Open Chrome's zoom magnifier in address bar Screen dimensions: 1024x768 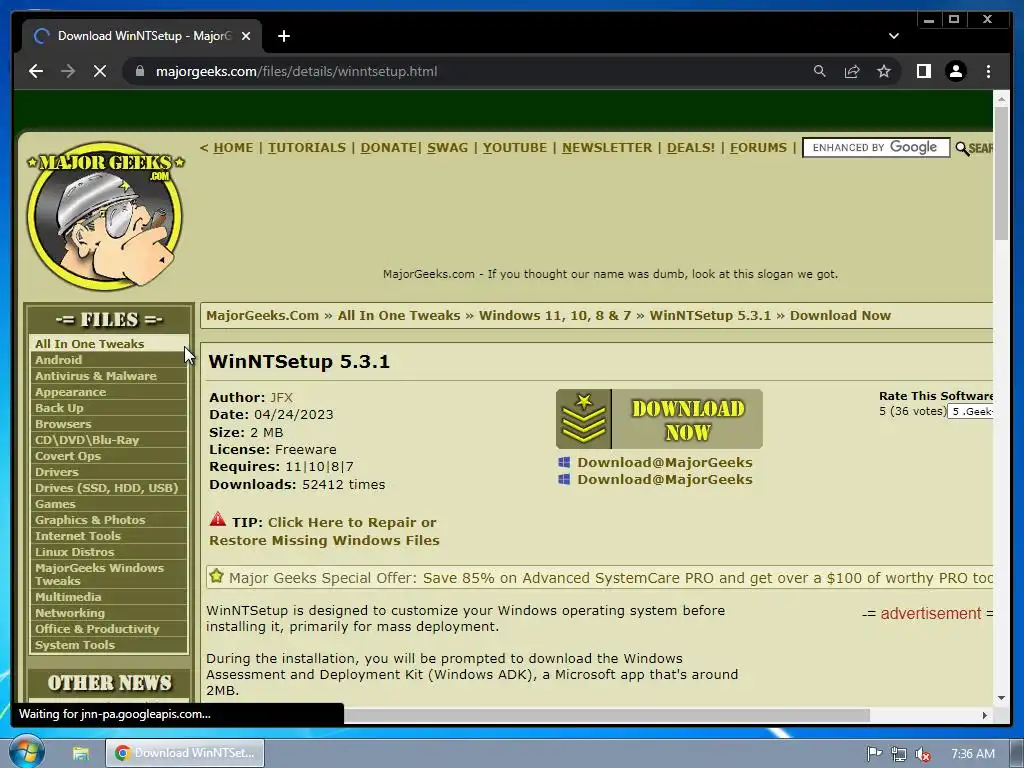820,71
